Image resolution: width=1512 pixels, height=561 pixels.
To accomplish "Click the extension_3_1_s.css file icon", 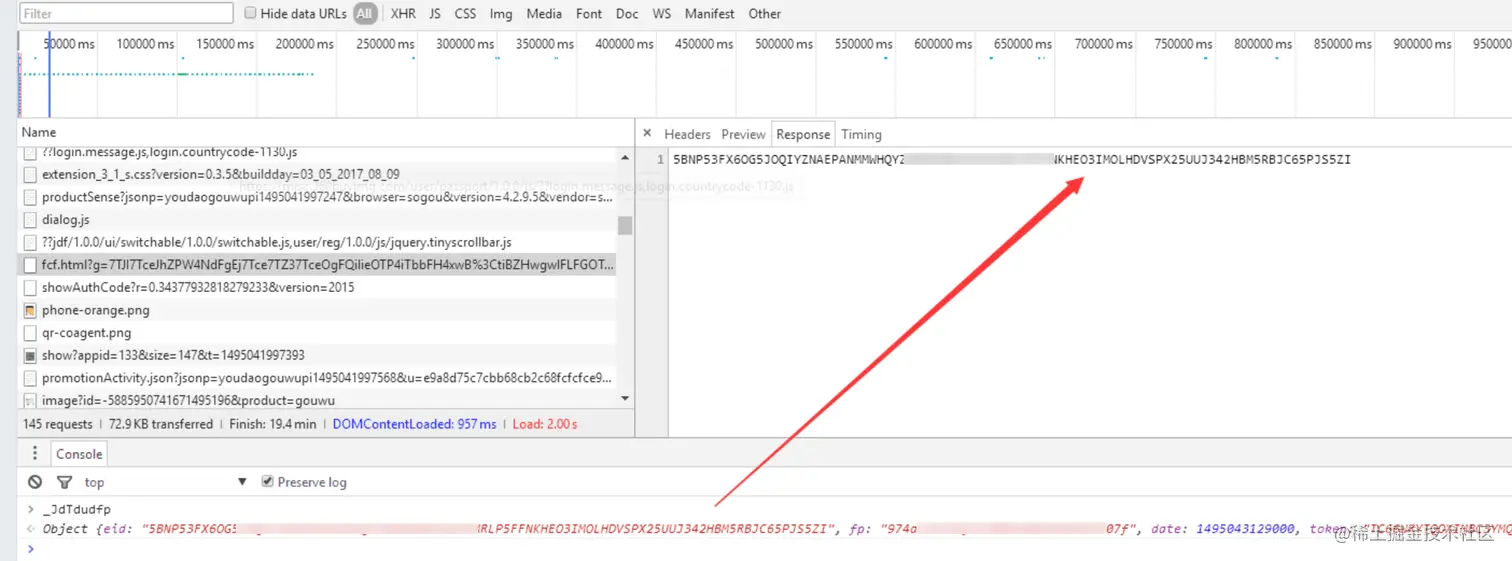I will [30, 174].
